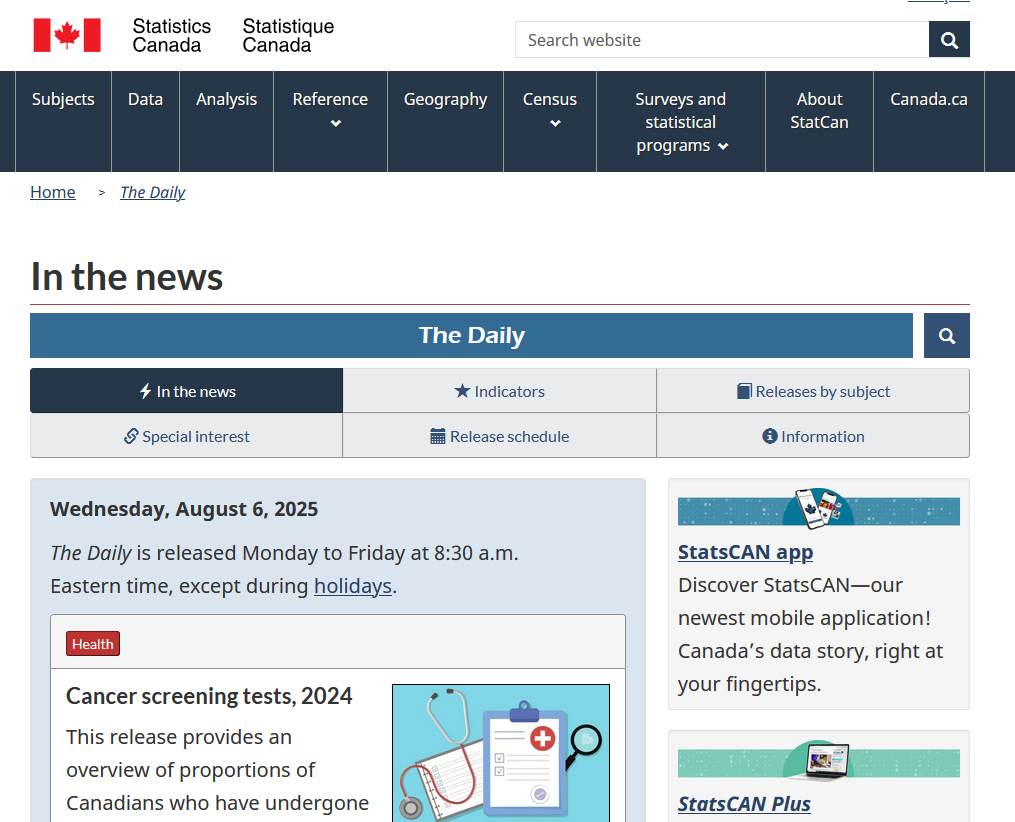Click the Cancer screening tests, 2024 headline
This screenshot has width=1015, height=822.
coord(209,696)
